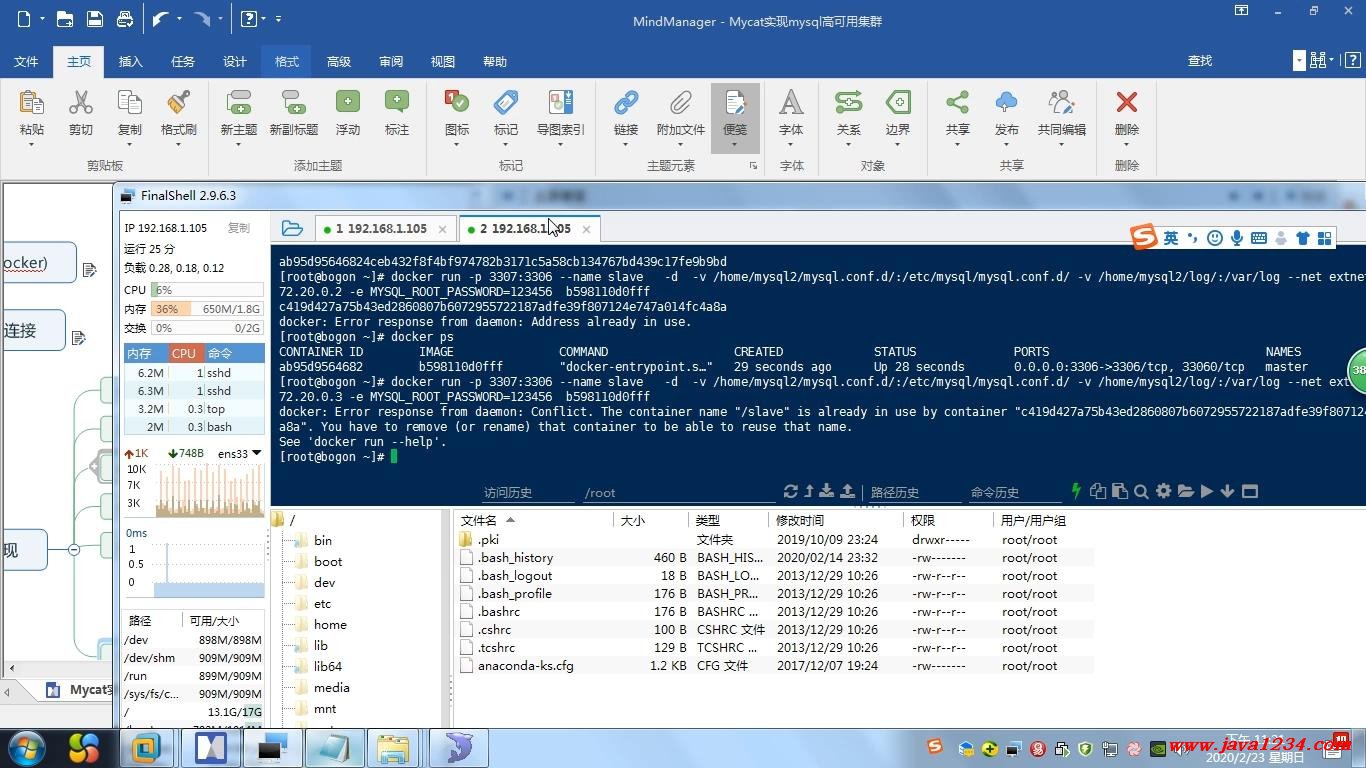Start co-editing (共同编辑)
This screenshot has height=768, width=1366.
point(1061,103)
